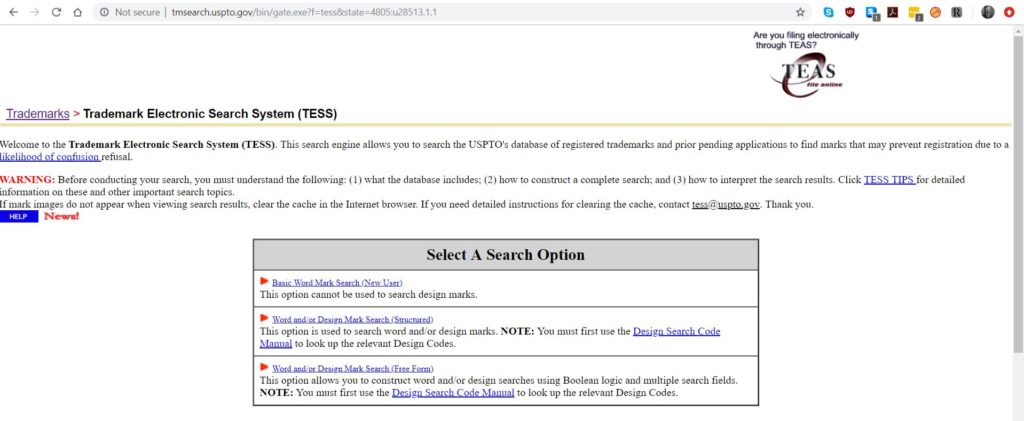Bookmark this page with the star
The image size is (1024, 421).
[800, 12]
